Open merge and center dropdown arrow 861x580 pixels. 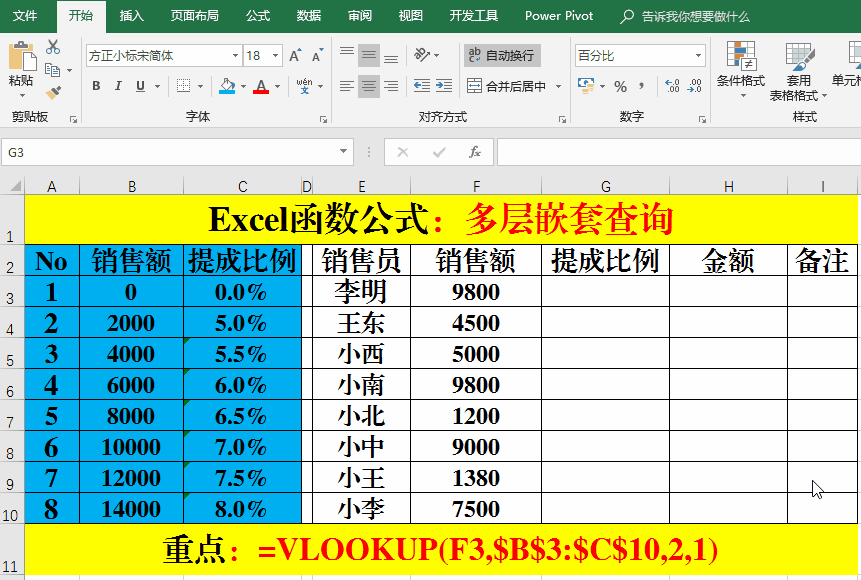[x=558, y=86]
